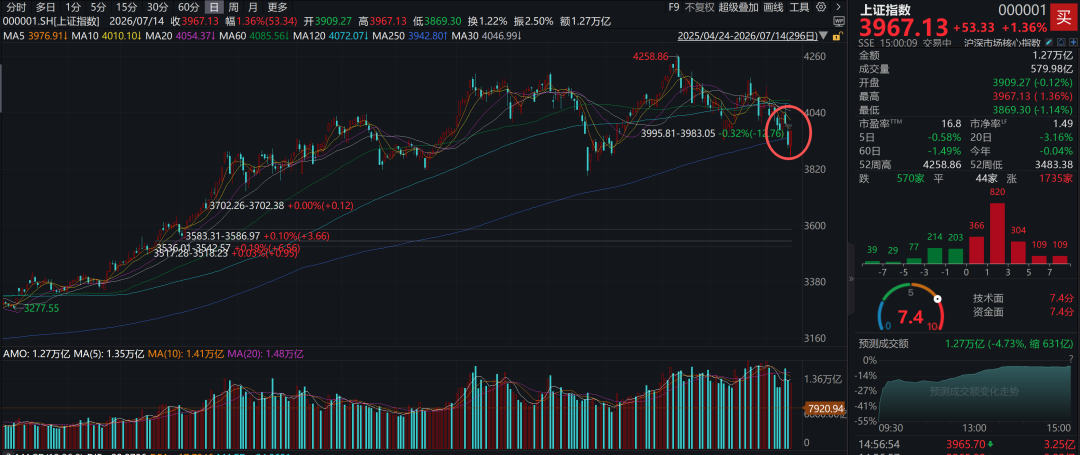Click the question mark help icon on 预测成交额
This screenshot has height=455, width=1080.
pyautogui.click(x=1071, y=359)
